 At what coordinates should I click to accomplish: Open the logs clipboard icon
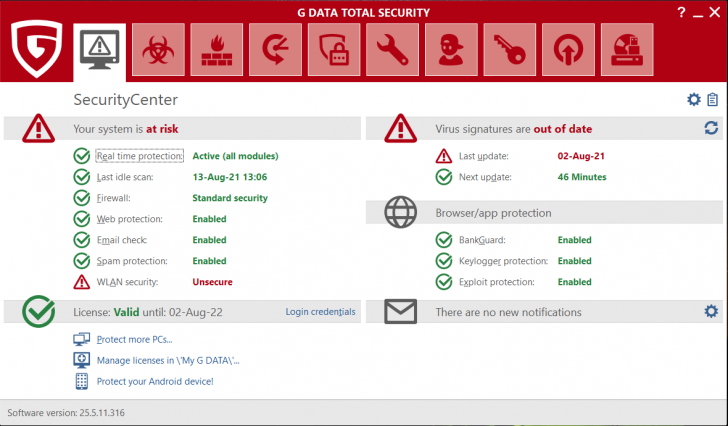pos(713,99)
